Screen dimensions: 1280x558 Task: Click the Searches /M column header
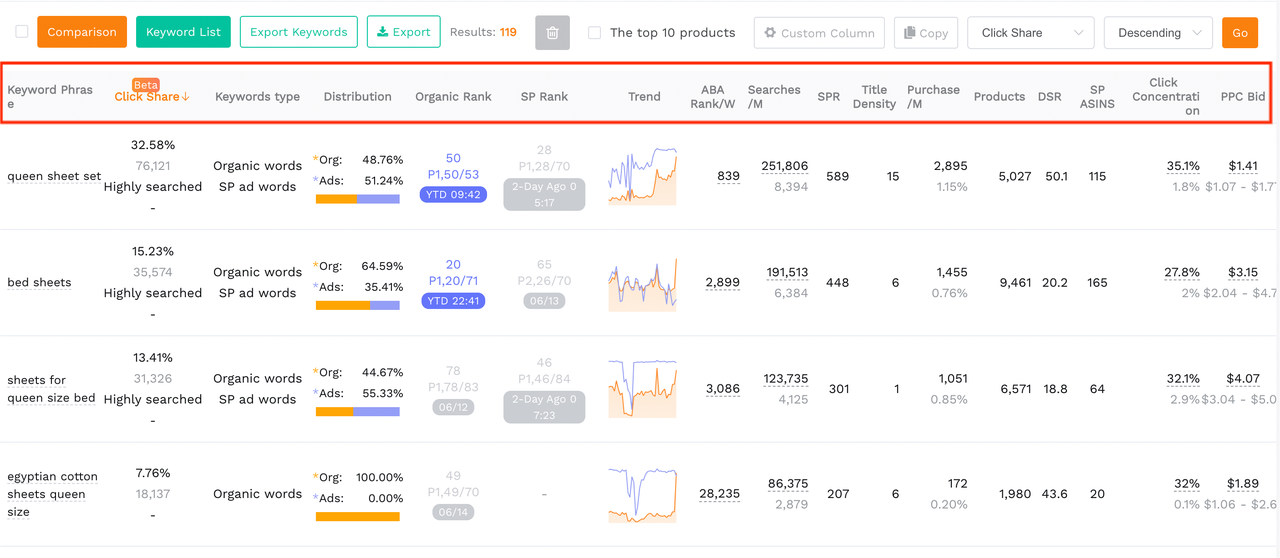point(774,97)
